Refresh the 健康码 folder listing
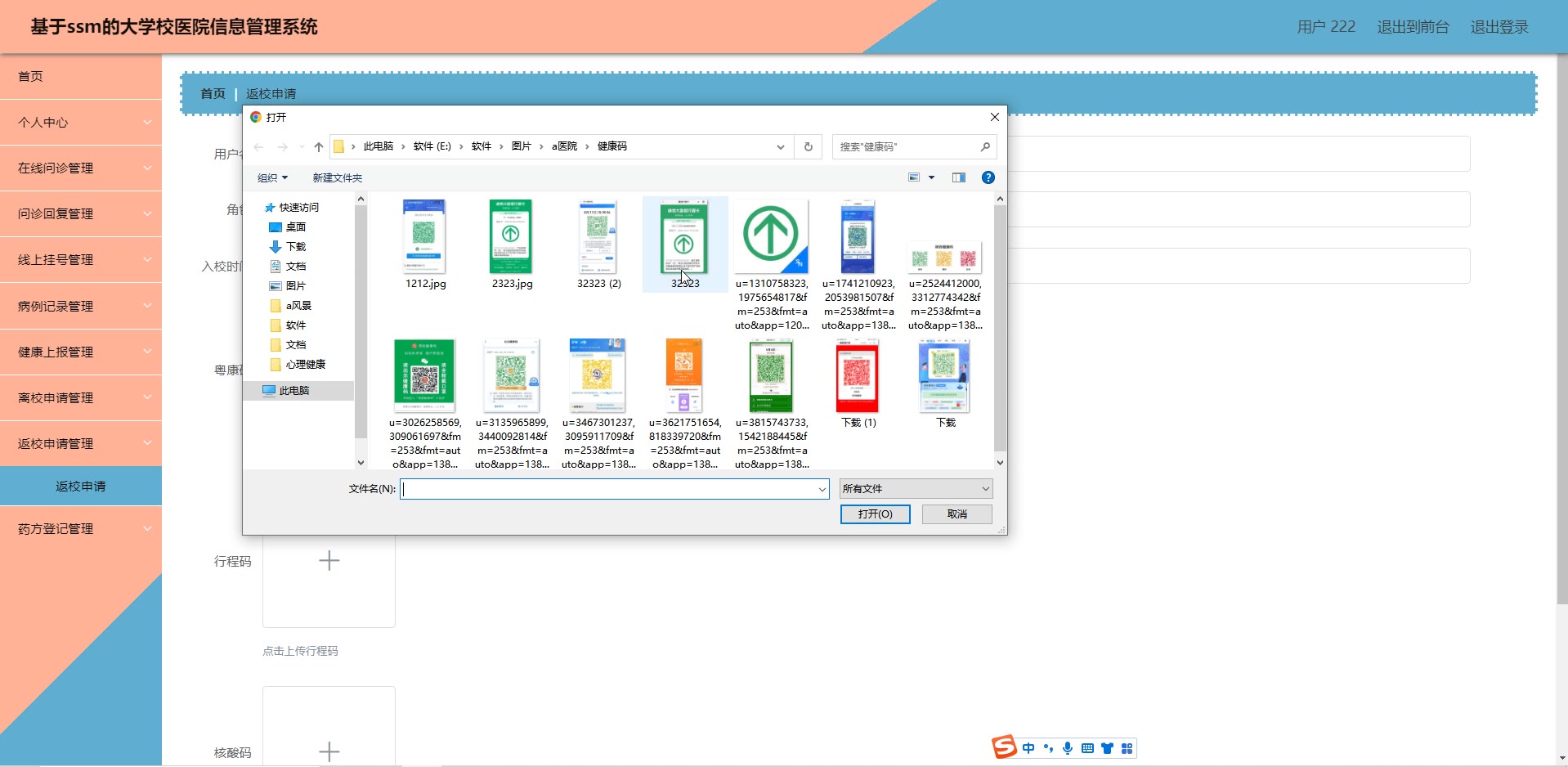The height and width of the screenshot is (767, 1568). (808, 147)
